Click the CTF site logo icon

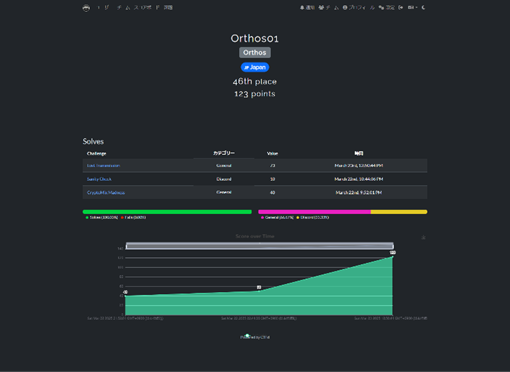click(86, 8)
